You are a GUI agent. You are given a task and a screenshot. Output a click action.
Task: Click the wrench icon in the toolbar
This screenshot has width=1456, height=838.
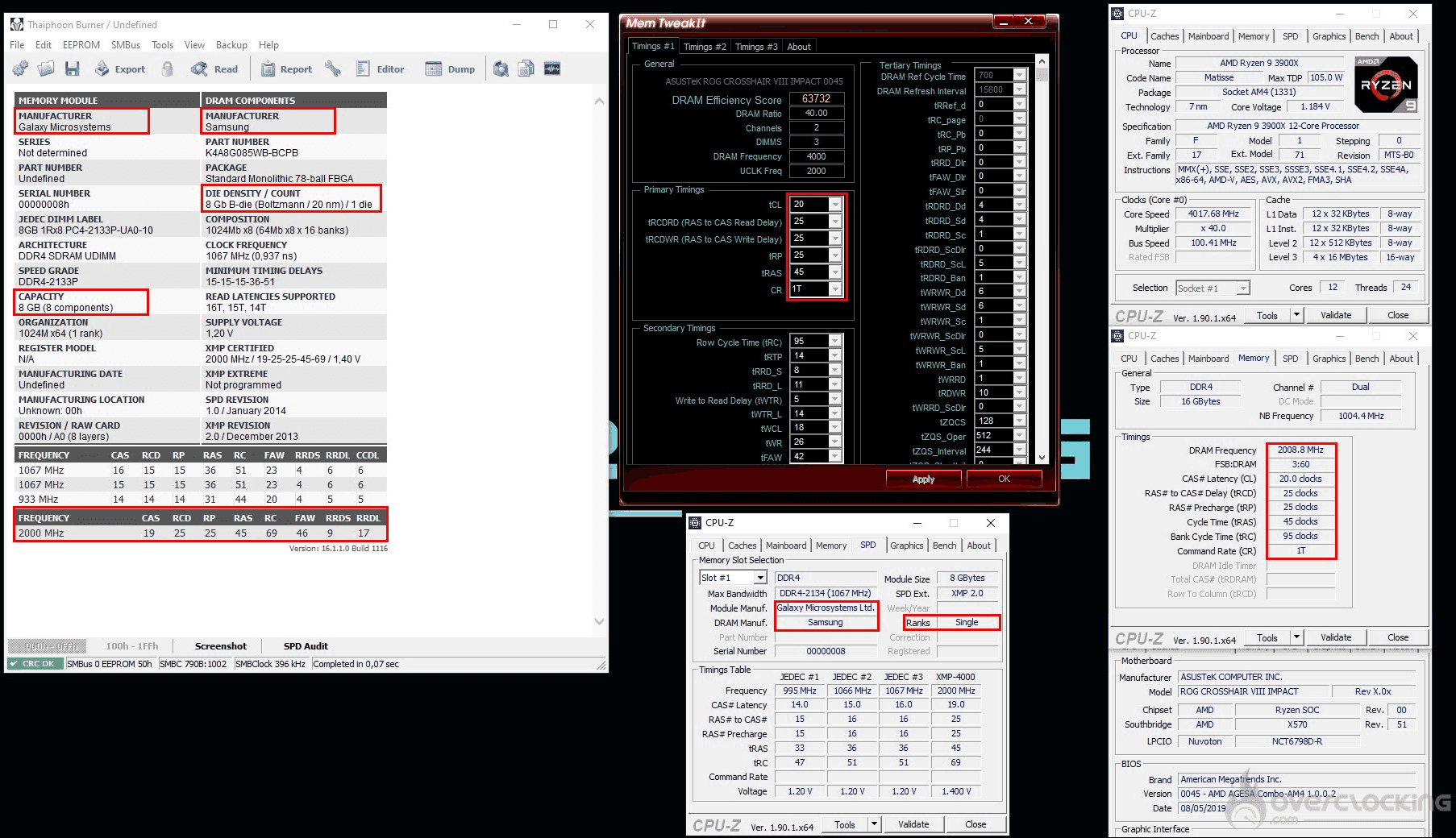click(x=333, y=69)
